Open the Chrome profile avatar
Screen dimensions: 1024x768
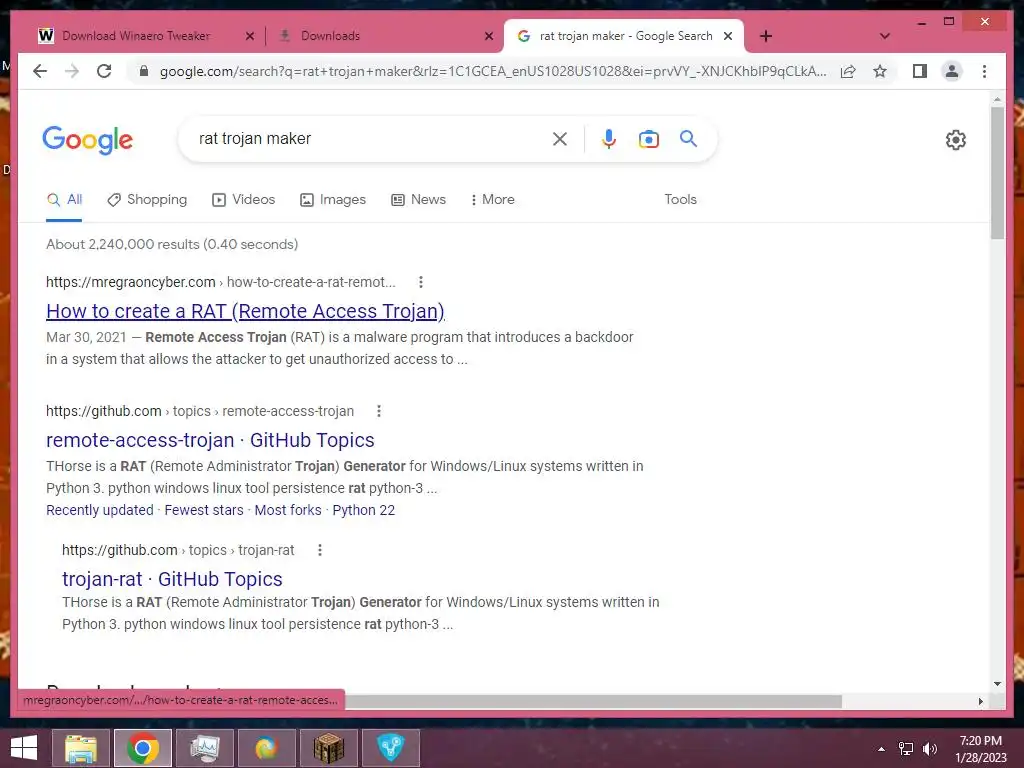point(952,71)
